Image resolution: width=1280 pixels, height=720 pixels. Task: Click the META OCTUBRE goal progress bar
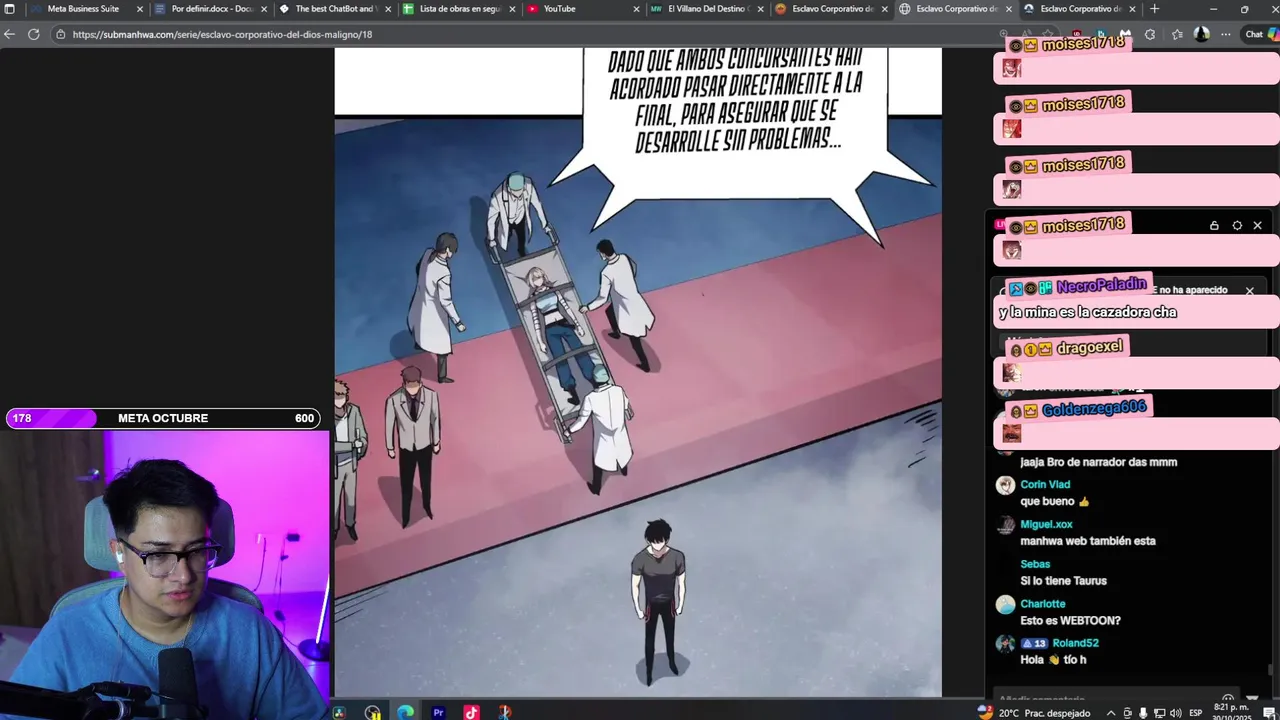coord(163,418)
